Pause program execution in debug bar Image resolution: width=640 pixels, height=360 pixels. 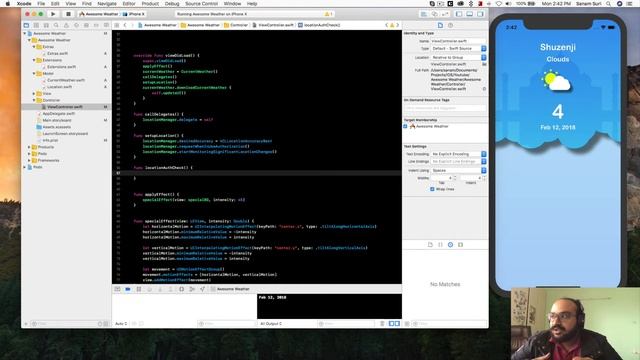coord(139,289)
